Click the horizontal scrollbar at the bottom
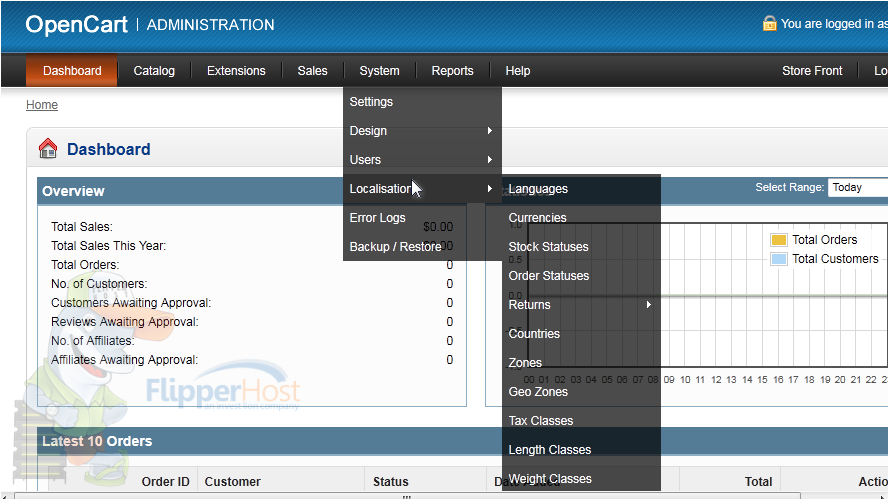Screen dimensions: 889x500 pos(407,496)
